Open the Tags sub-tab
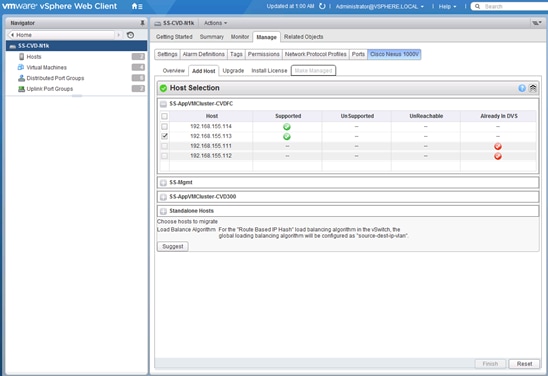The image size is (548, 376). 236,54
